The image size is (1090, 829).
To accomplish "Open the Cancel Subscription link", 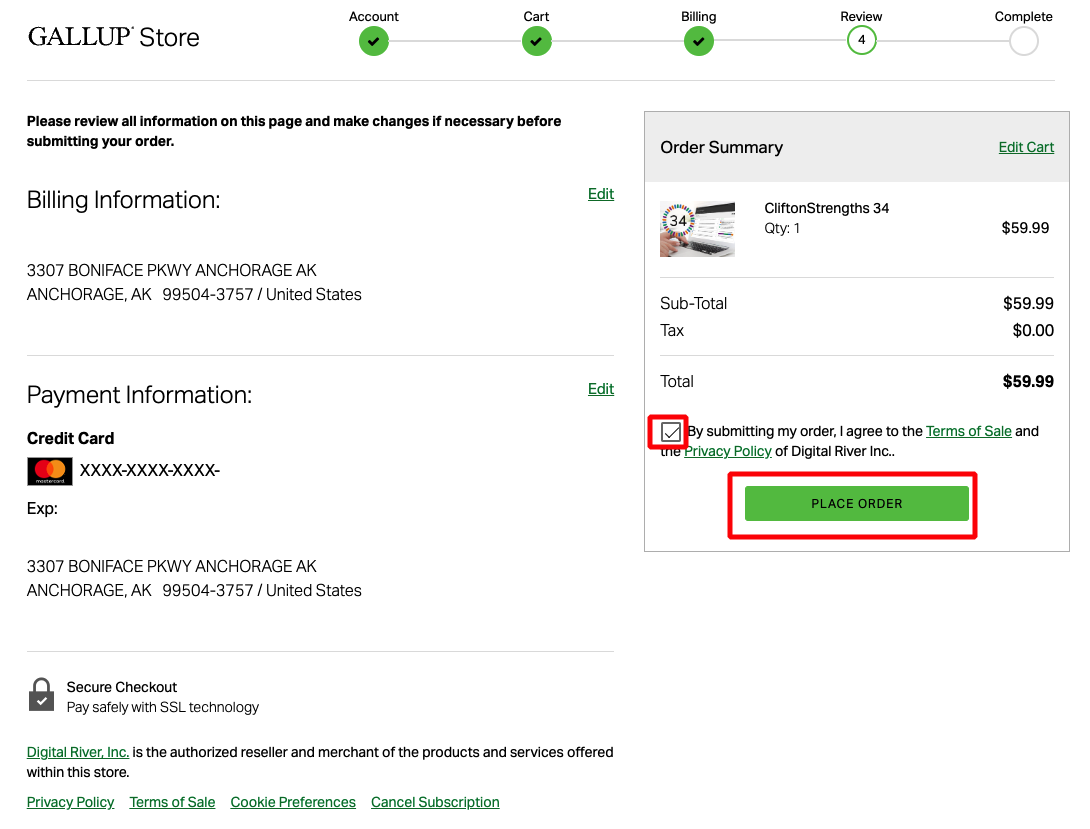I will coord(435,803).
